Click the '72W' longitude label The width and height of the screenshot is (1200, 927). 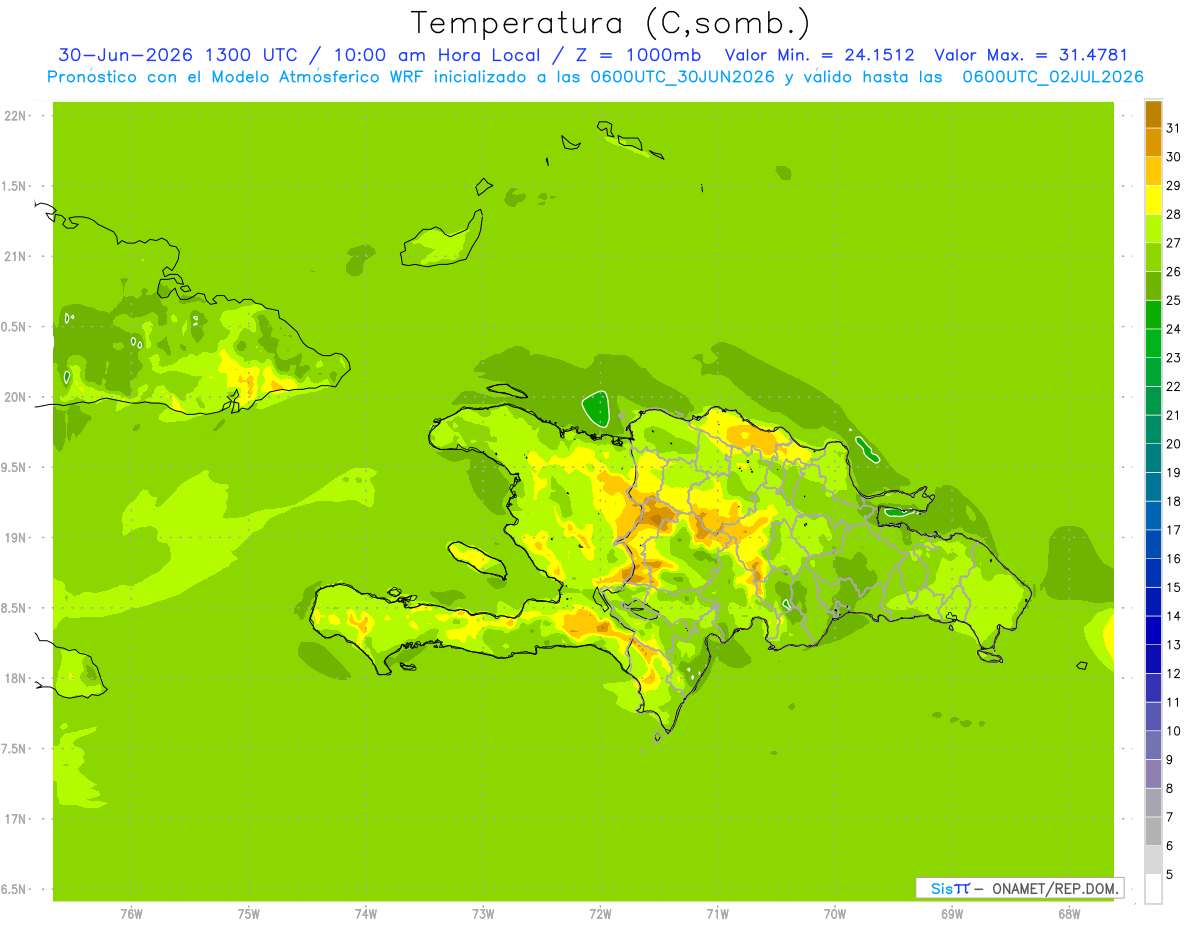(600, 914)
